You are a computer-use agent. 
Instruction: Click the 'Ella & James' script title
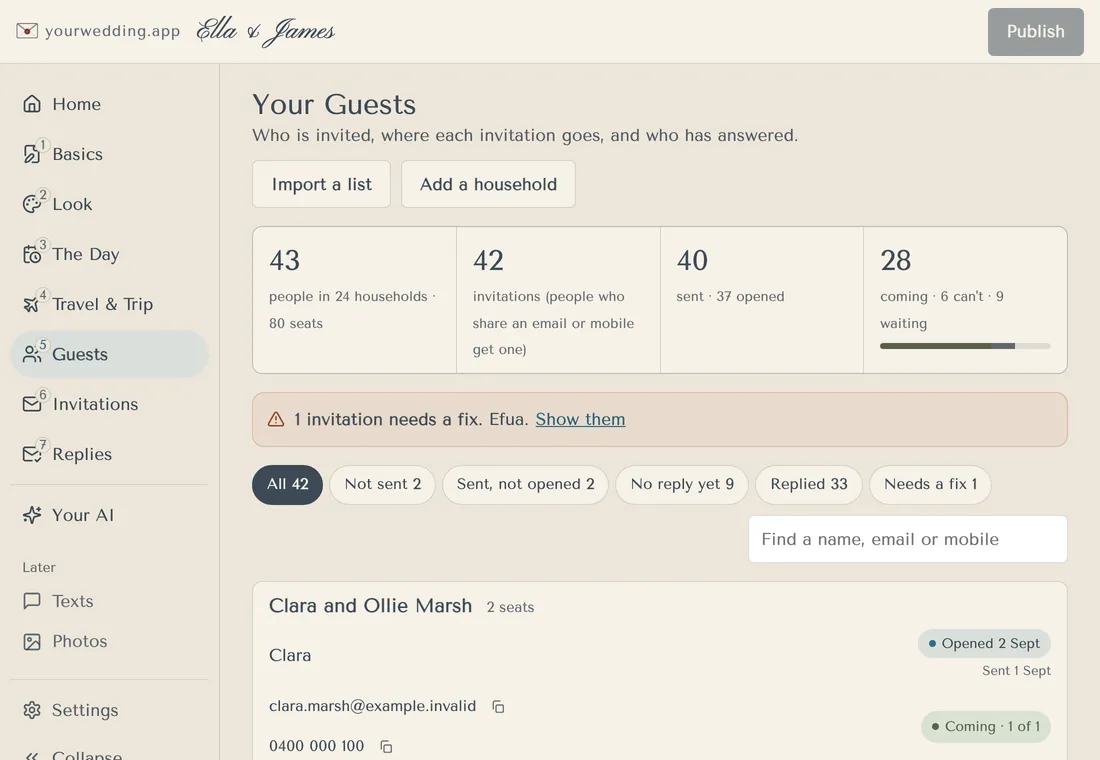pyautogui.click(x=265, y=32)
